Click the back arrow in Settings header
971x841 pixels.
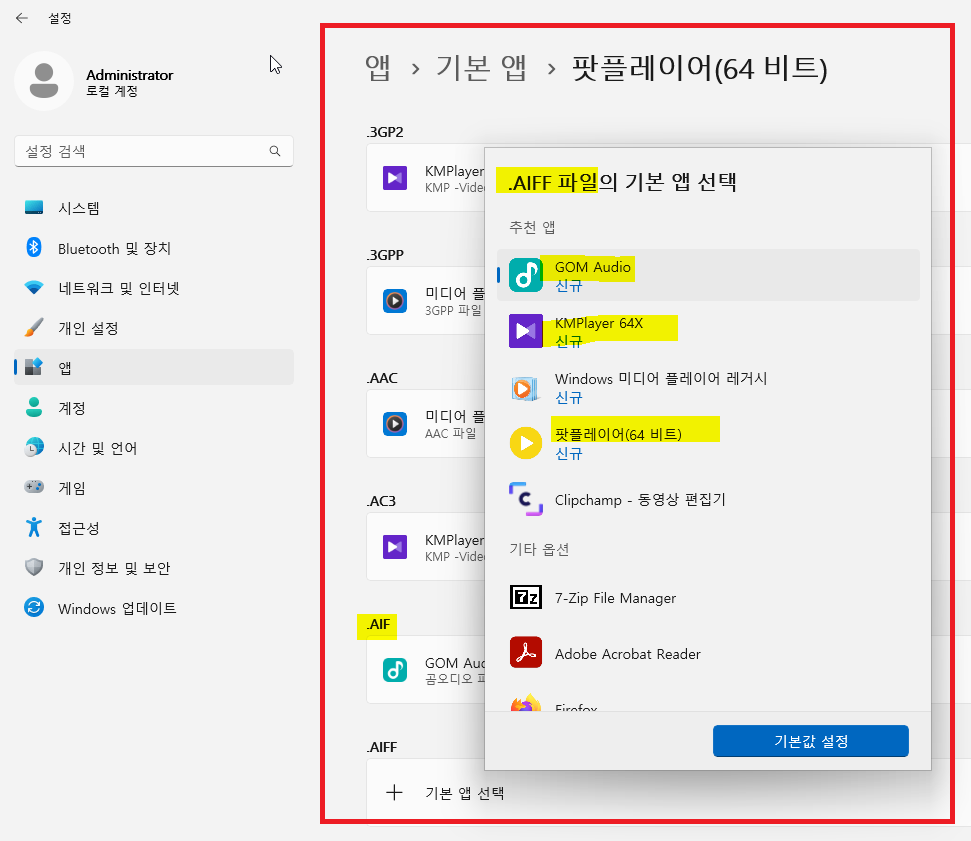[x=22, y=18]
